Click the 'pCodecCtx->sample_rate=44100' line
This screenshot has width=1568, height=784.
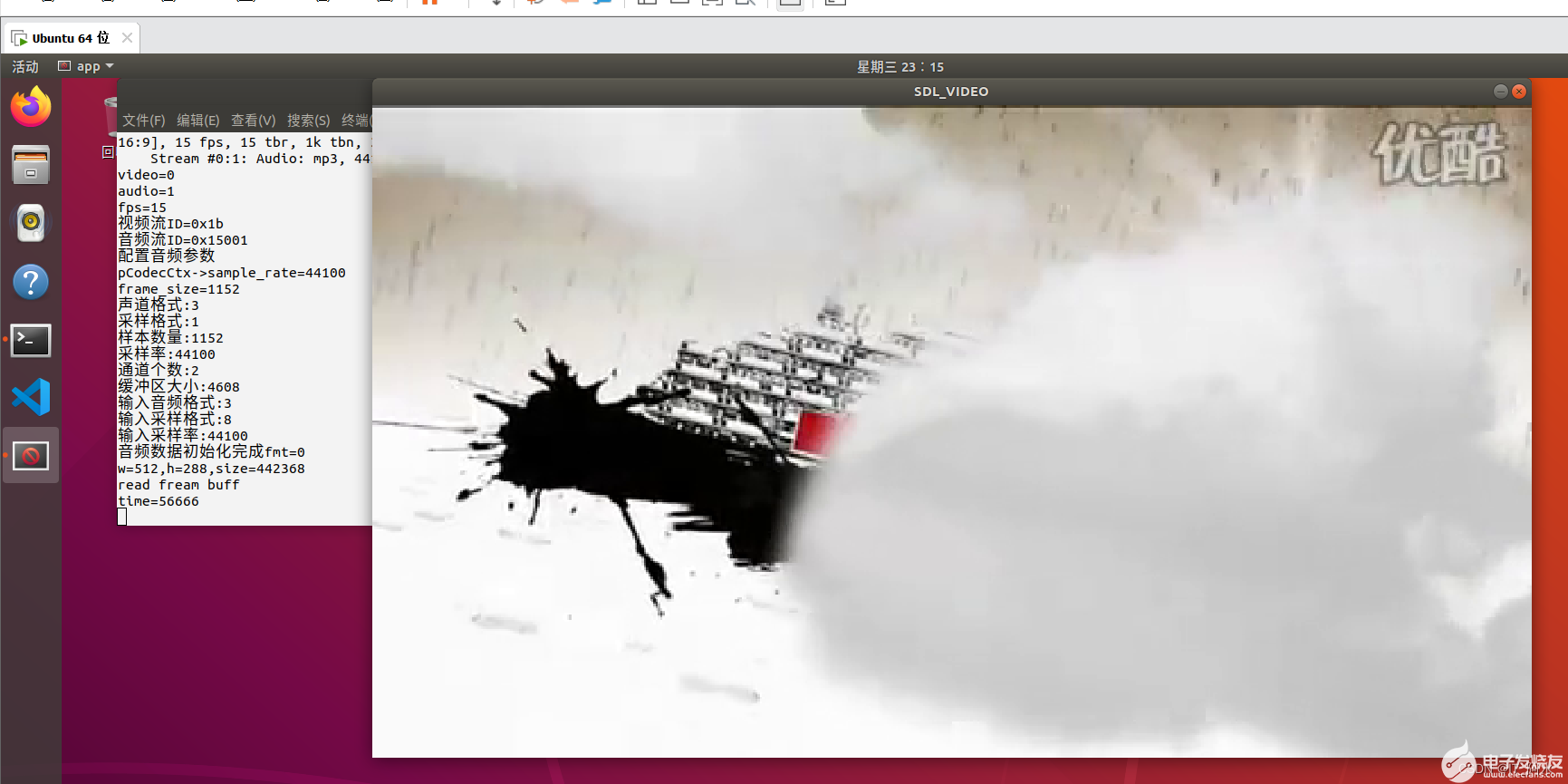tap(232, 273)
